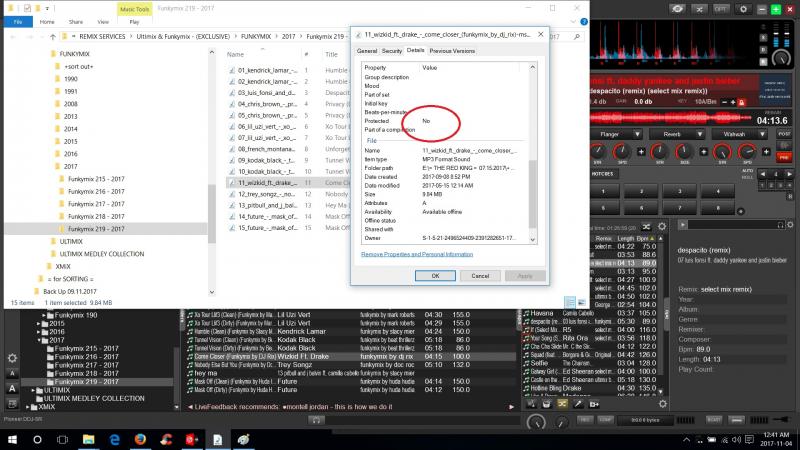
Task: Switch Explorer to large icons view
Action: click(581, 302)
